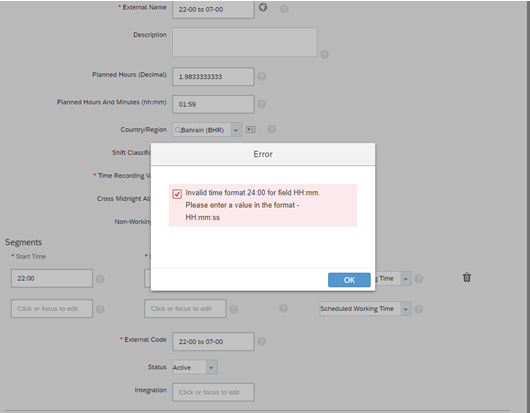Screen dimensions: 530x413
Task: Expand the Country/Region dropdown showing Bahrain (BHR)
Action: [x=236, y=130]
